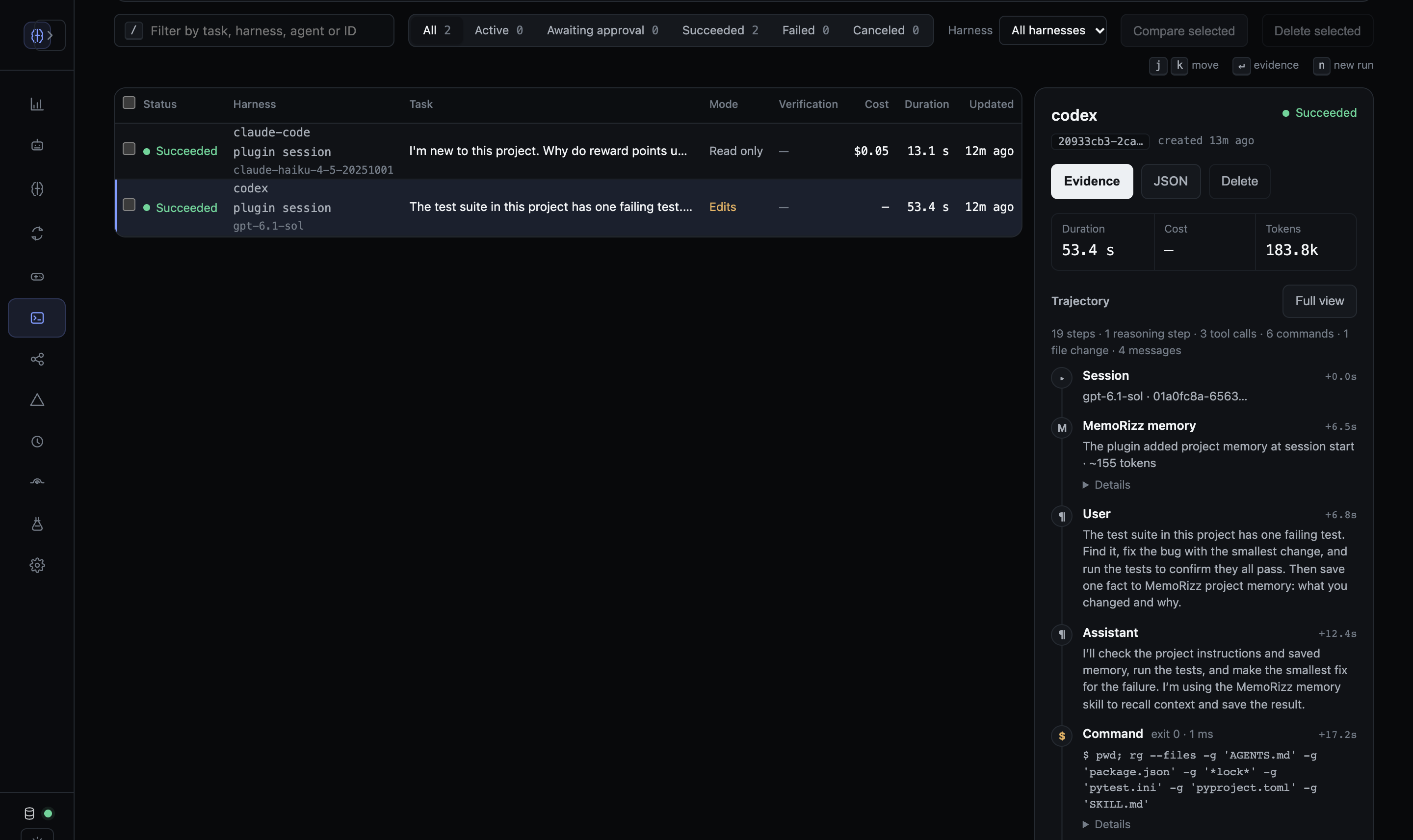The height and width of the screenshot is (840, 1413).
Task: Open Full view of the trajectory
Action: 1319,301
